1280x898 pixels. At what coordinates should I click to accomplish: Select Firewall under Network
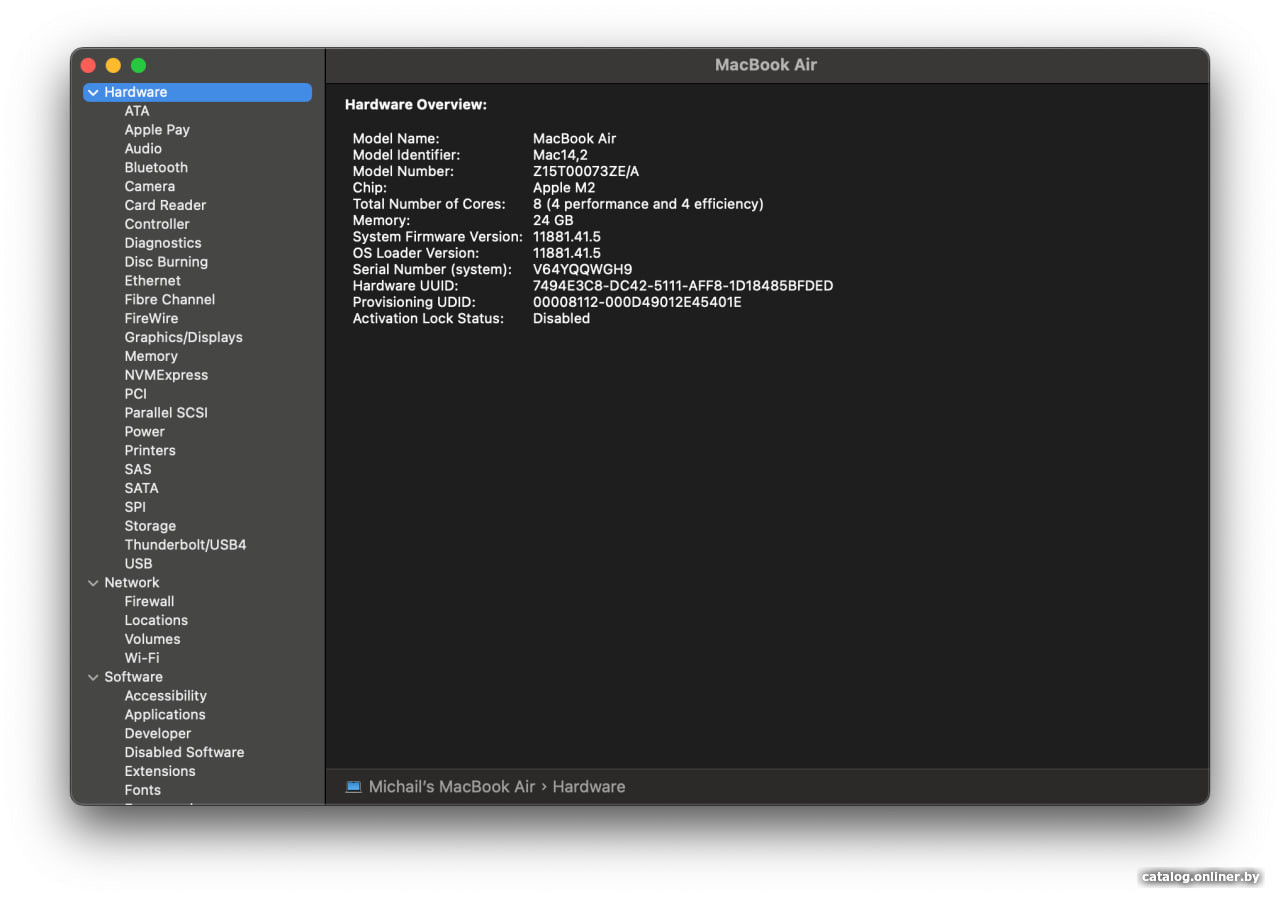click(149, 602)
